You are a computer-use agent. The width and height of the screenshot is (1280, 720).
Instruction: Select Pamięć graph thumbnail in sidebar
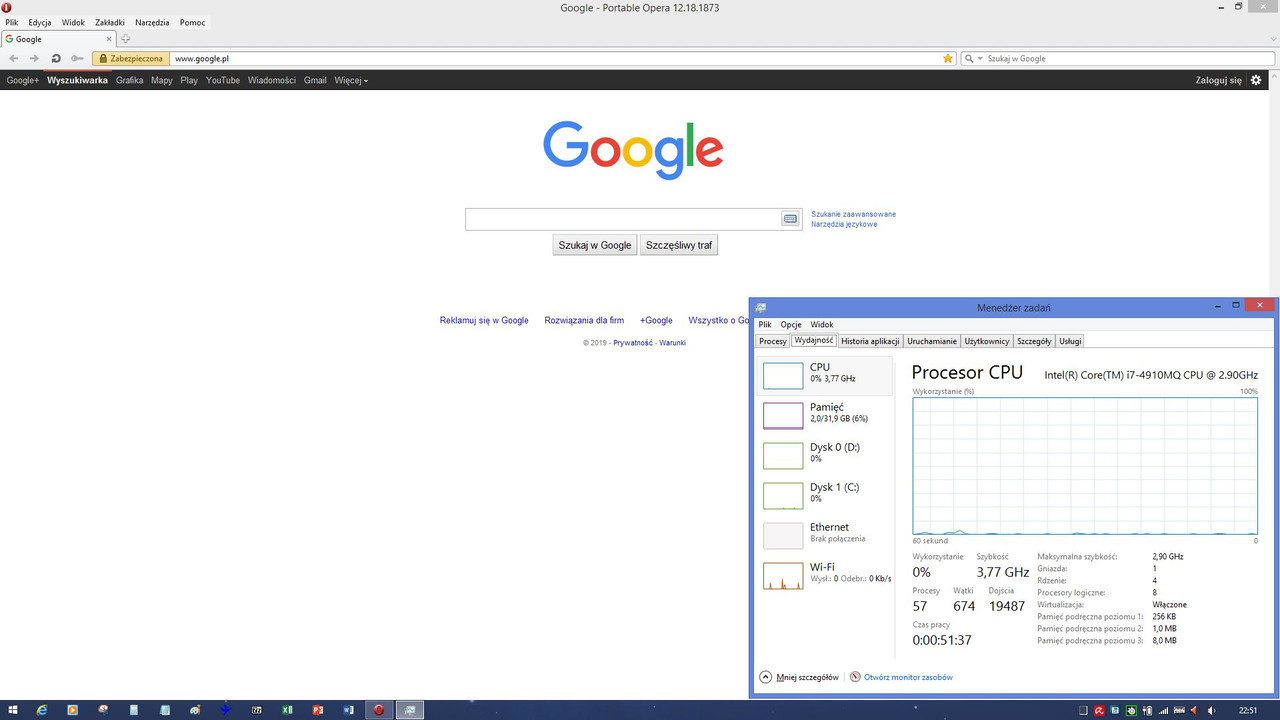point(783,416)
